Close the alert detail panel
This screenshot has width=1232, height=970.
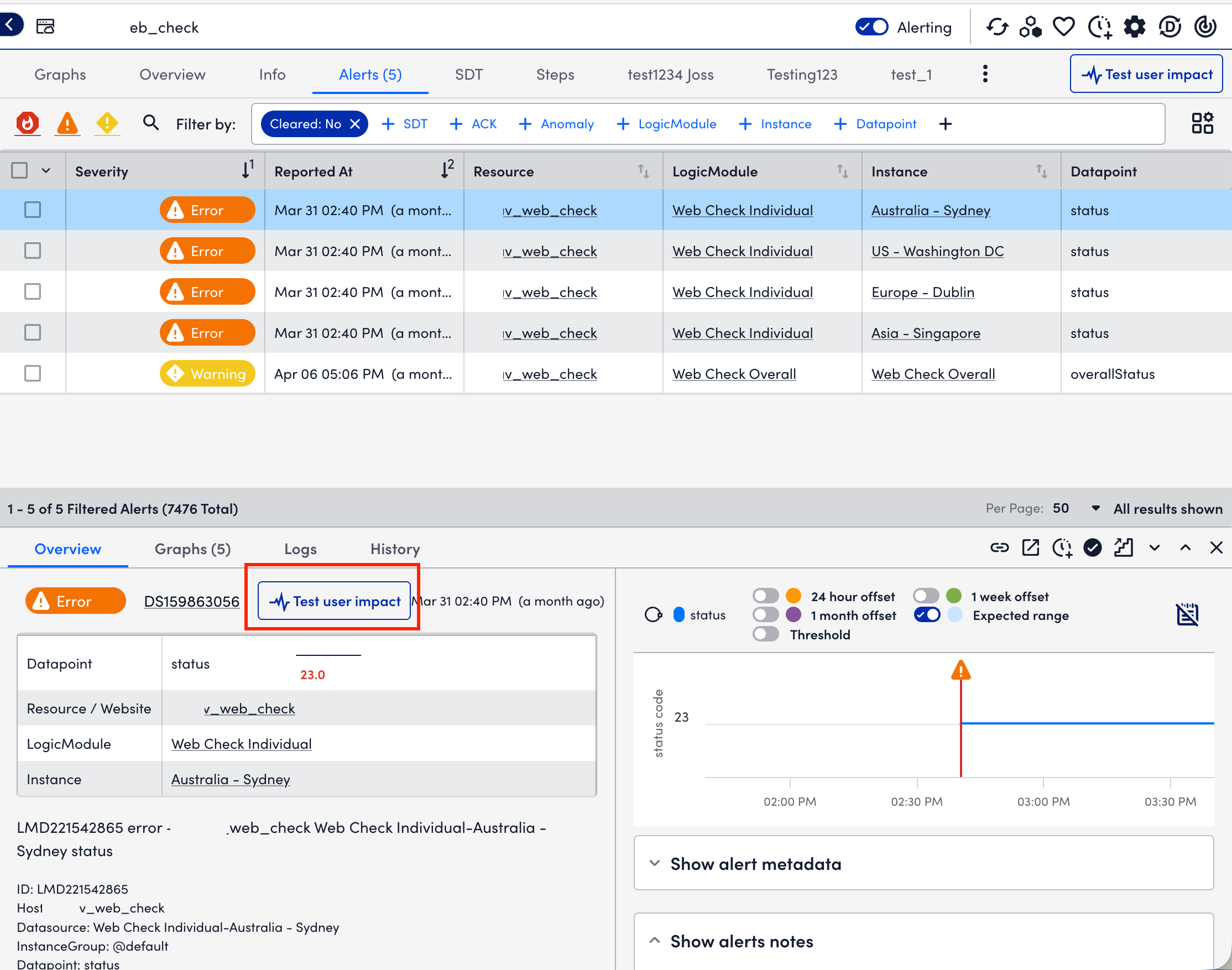(x=1216, y=547)
